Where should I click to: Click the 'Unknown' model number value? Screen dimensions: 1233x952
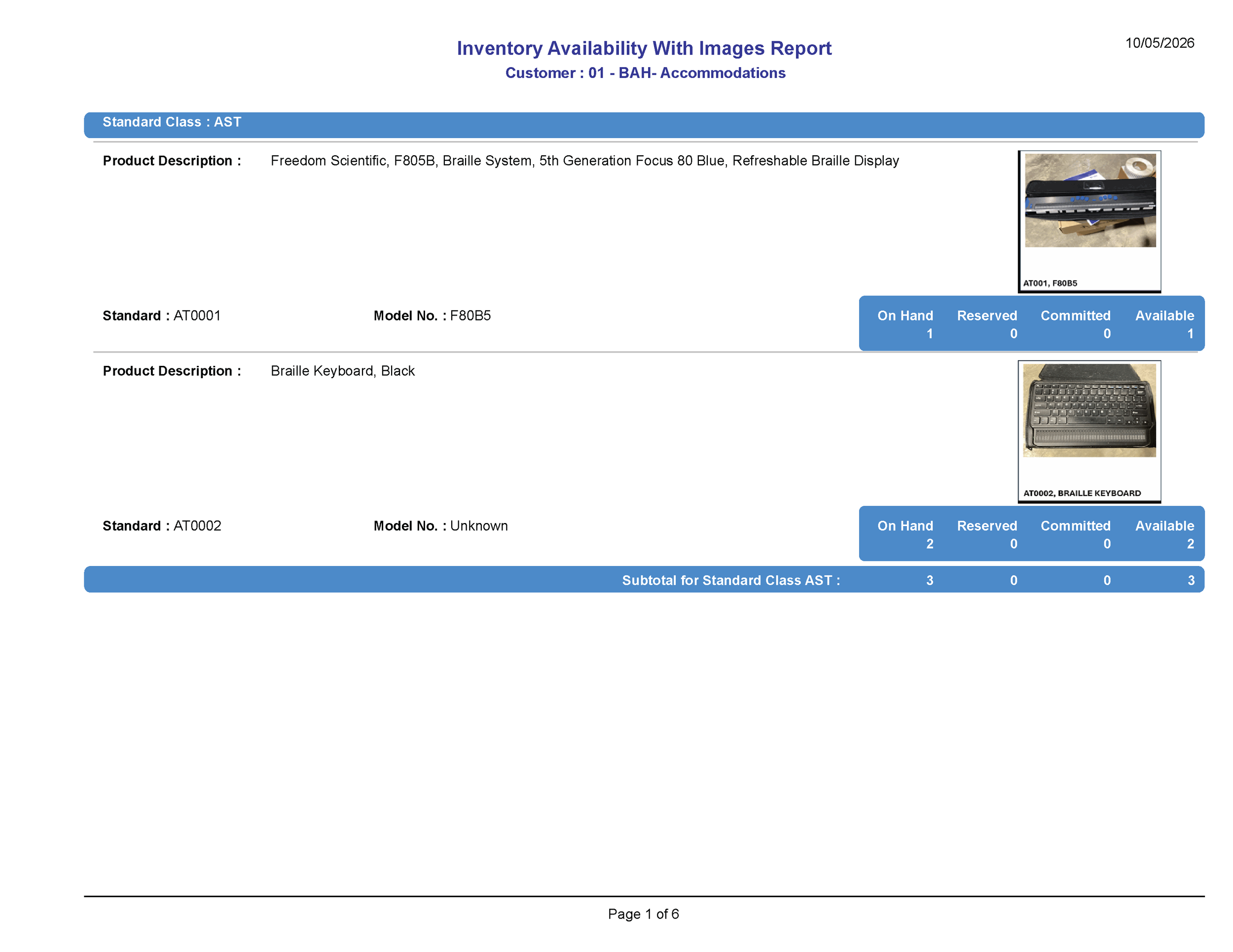pos(479,526)
